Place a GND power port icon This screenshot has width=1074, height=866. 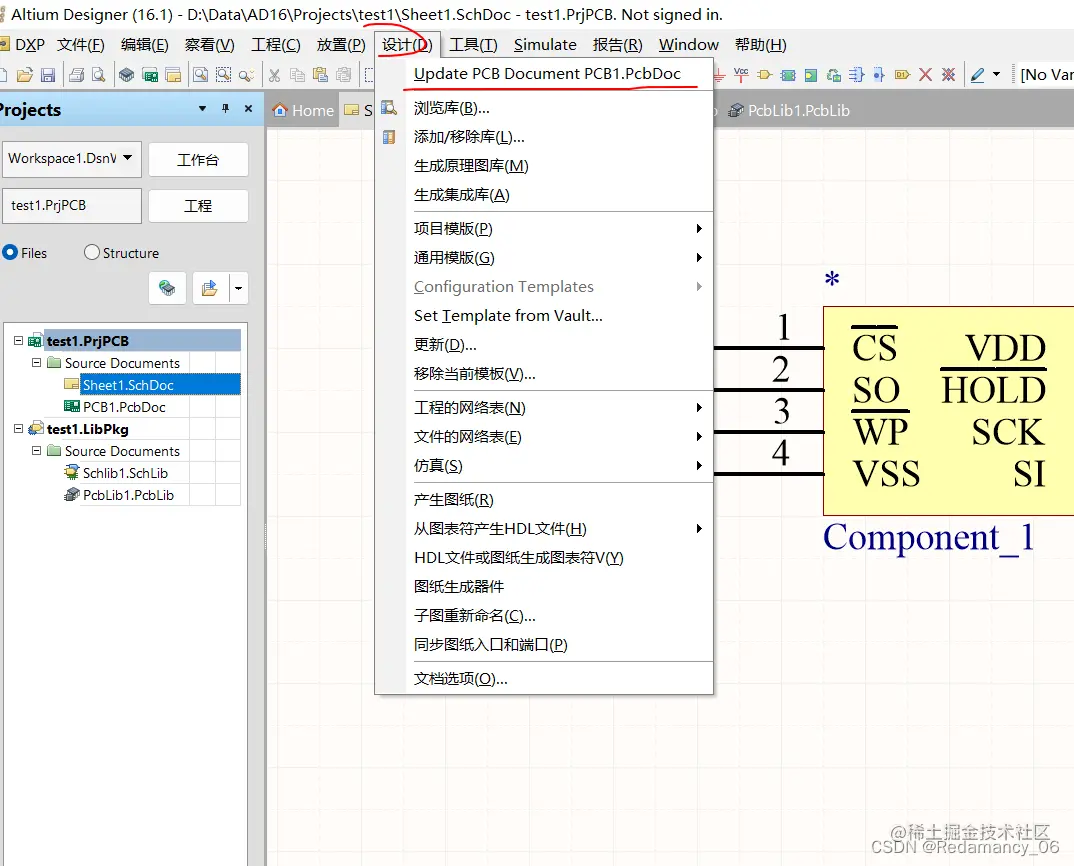[x=719, y=75]
